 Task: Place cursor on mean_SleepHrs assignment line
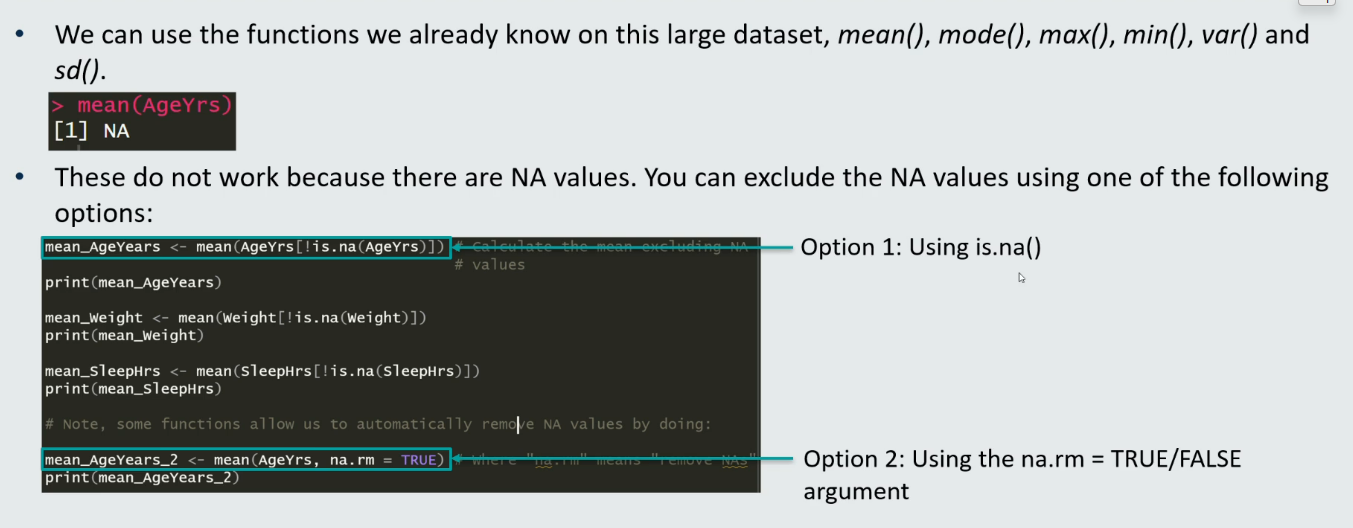pos(262,371)
